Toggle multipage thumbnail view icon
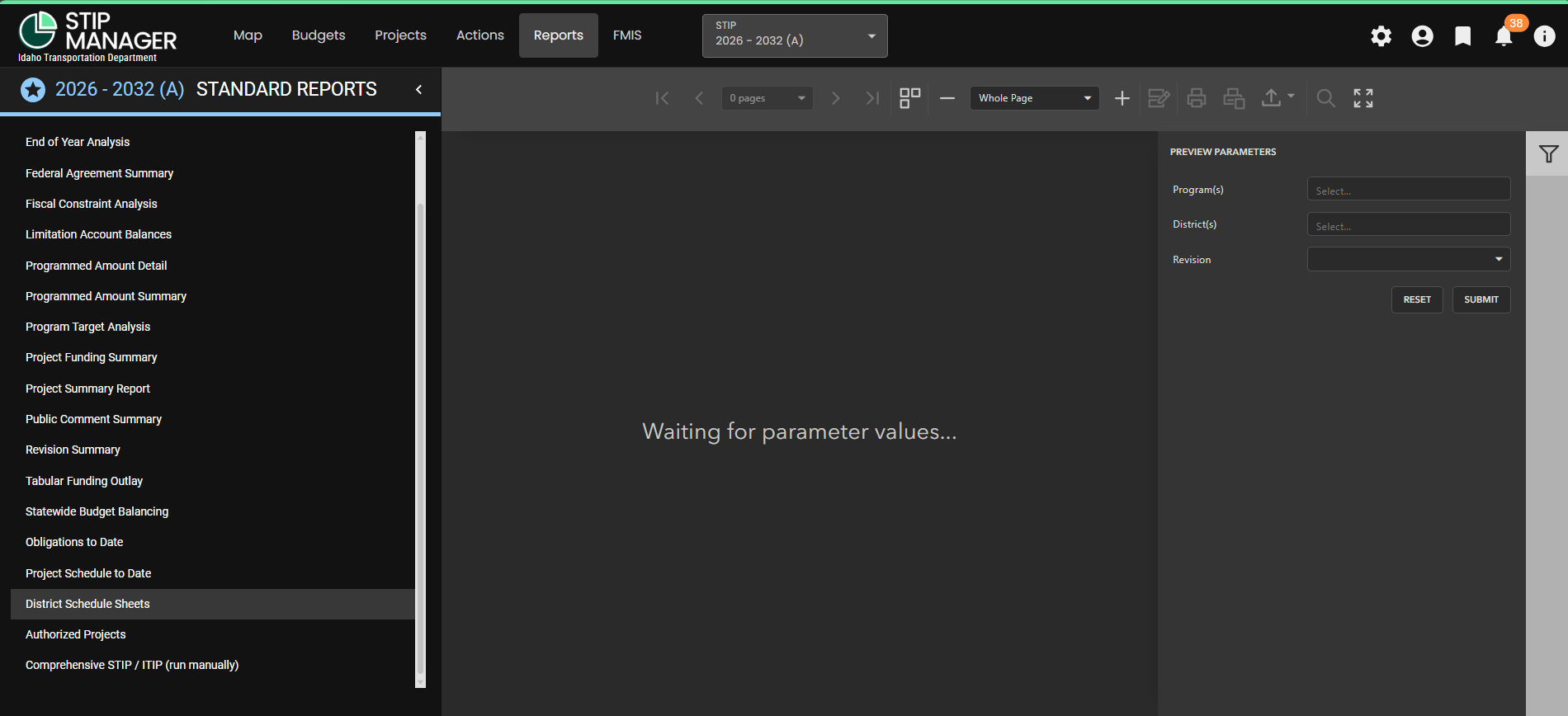This screenshot has width=1568, height=716. click(910, 98)
